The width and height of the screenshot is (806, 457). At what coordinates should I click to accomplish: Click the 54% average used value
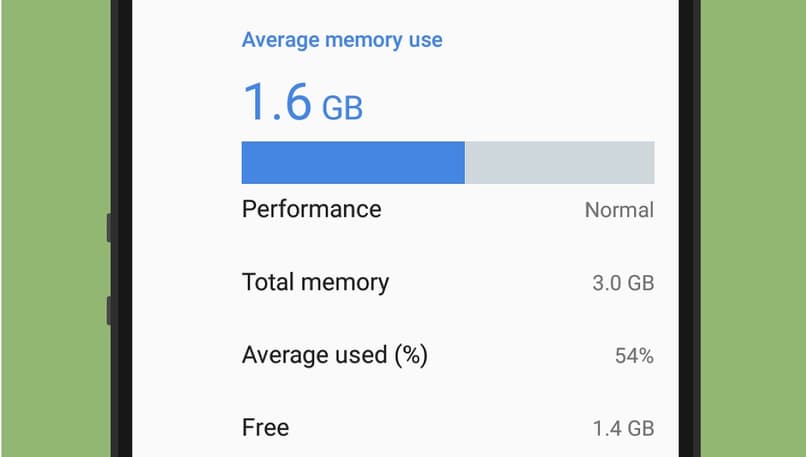pos(634,356)
